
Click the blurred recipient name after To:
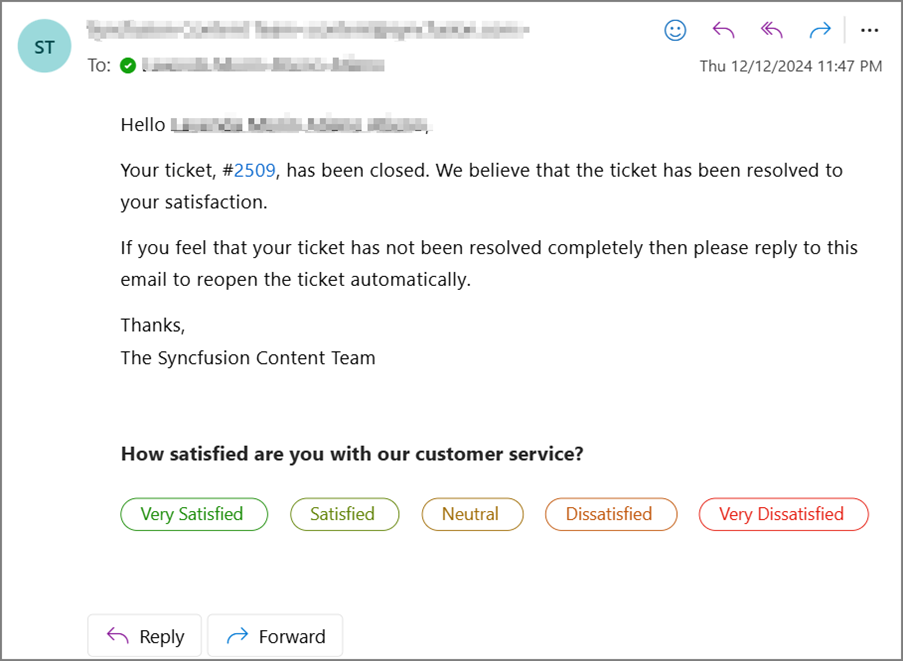click(263, 65)
